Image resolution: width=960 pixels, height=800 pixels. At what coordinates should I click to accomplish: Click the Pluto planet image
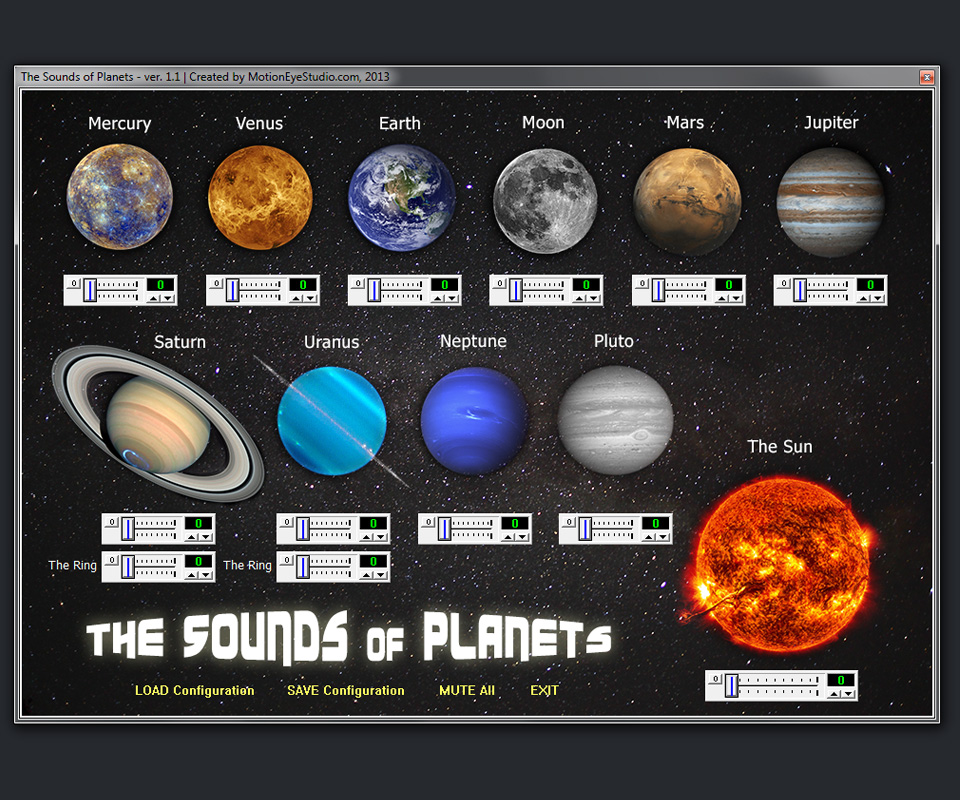click(615, 420)
